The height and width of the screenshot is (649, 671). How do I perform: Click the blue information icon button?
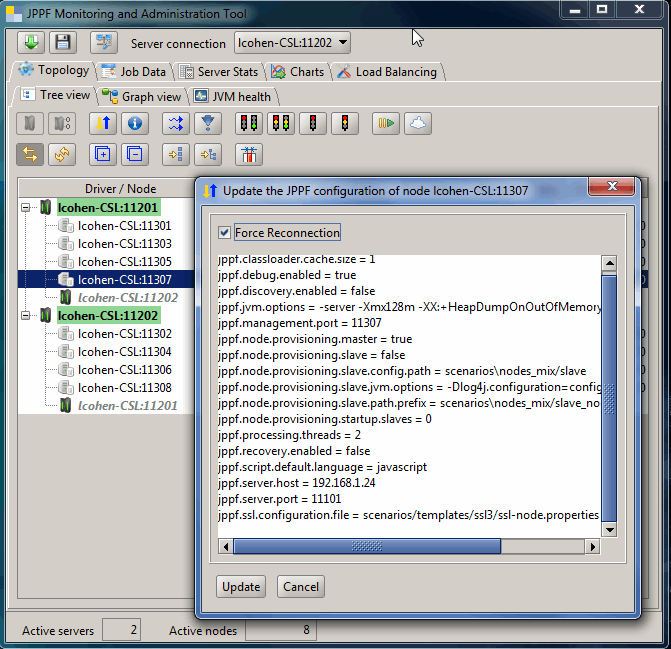(x=135, y=123)
